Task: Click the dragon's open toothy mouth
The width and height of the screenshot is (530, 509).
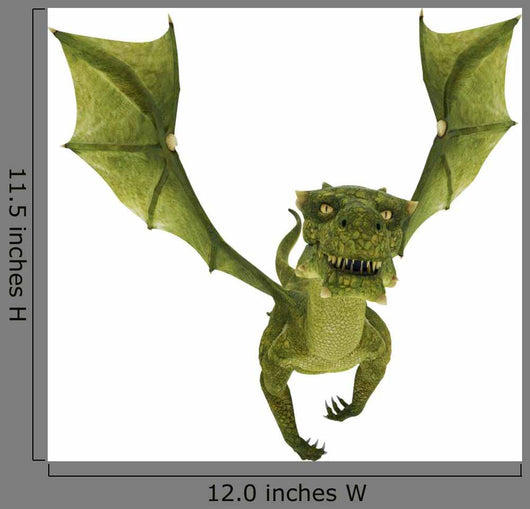Action: click(353, 265)
